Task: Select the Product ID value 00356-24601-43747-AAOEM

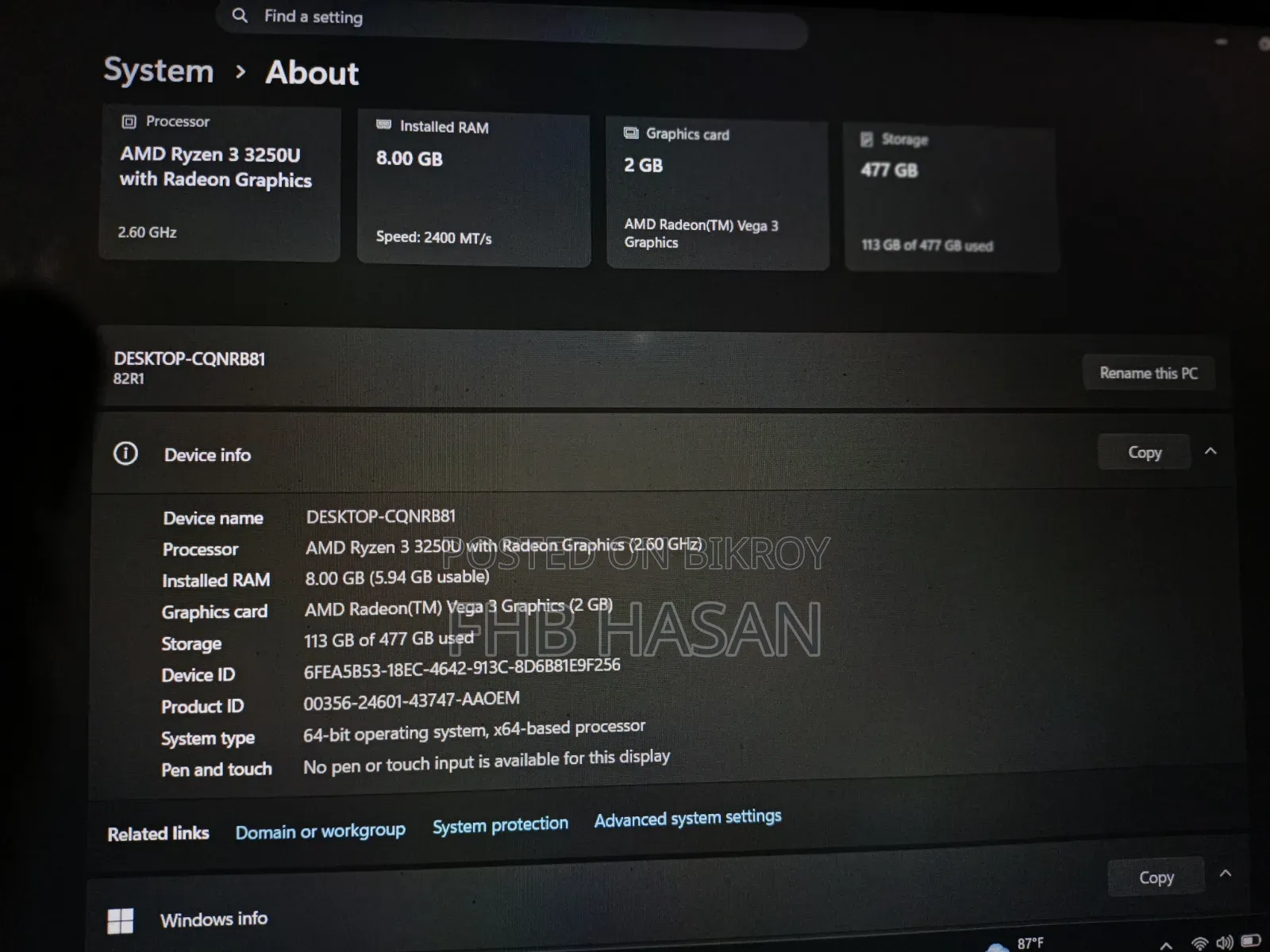Action: click(411, 701)
